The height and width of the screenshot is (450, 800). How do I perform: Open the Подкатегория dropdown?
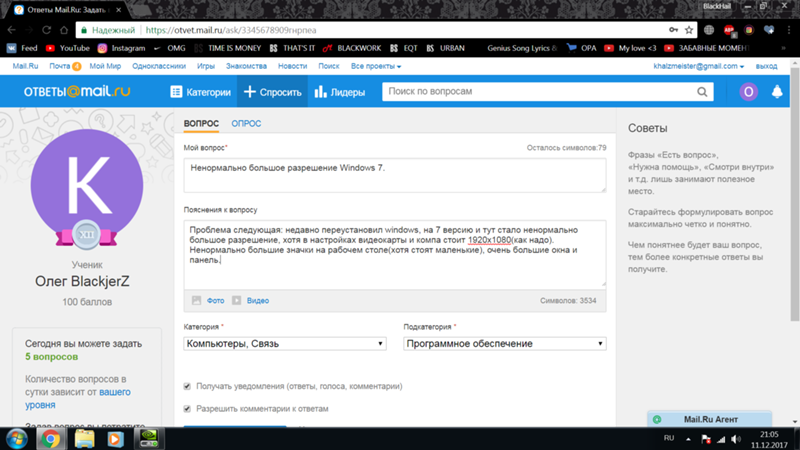[505, 343]
